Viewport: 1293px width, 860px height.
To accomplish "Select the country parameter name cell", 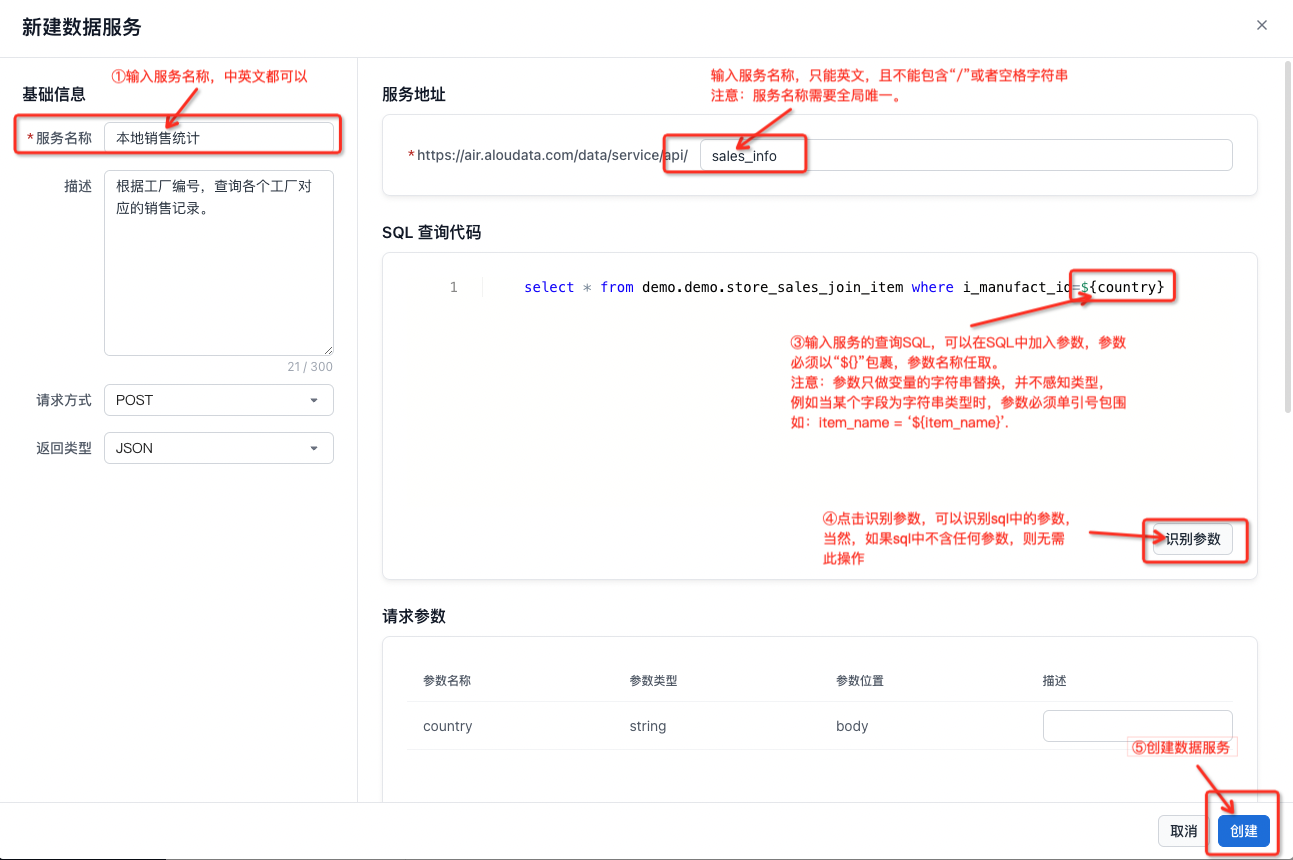I will (x=448, y=726).
